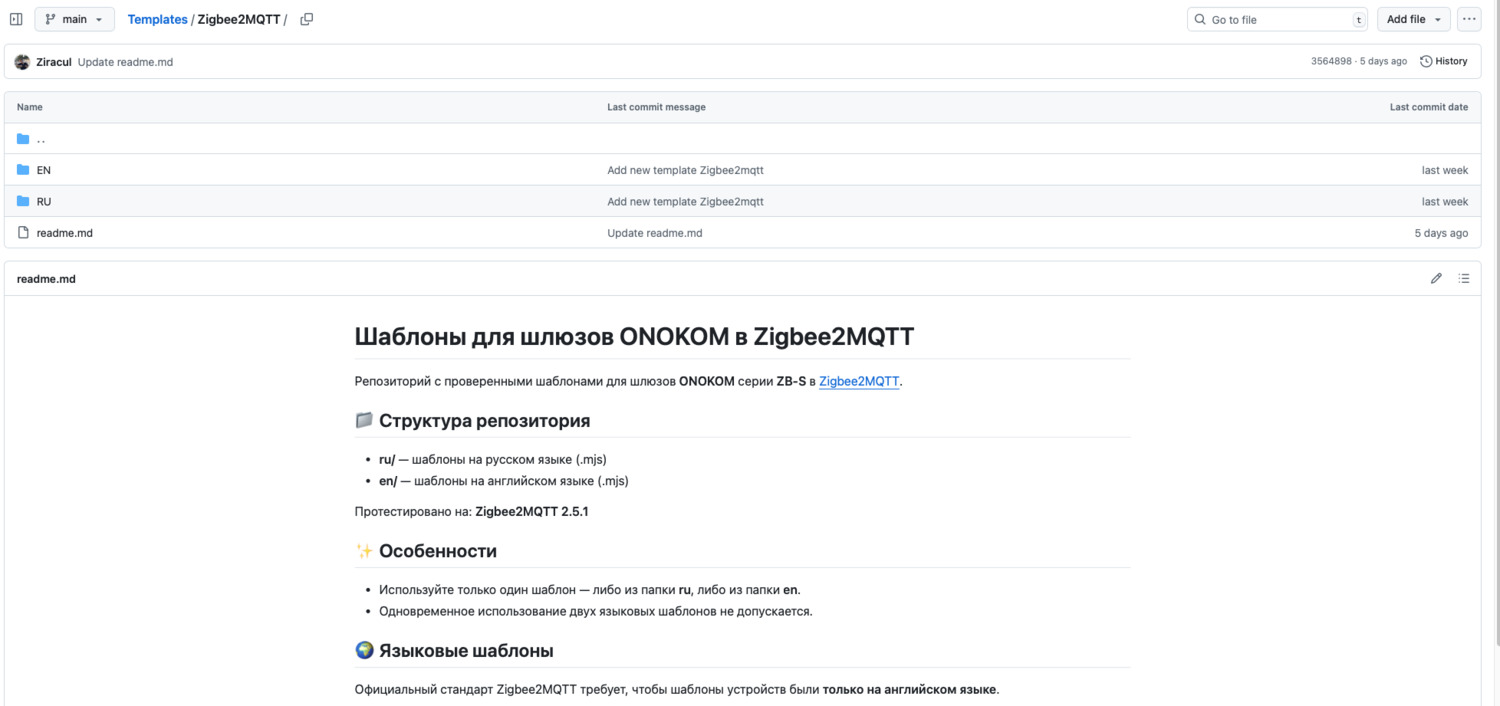Go to parent directory folder icon
Viewport: 1500px width, 706px height.
coord(23,139)
